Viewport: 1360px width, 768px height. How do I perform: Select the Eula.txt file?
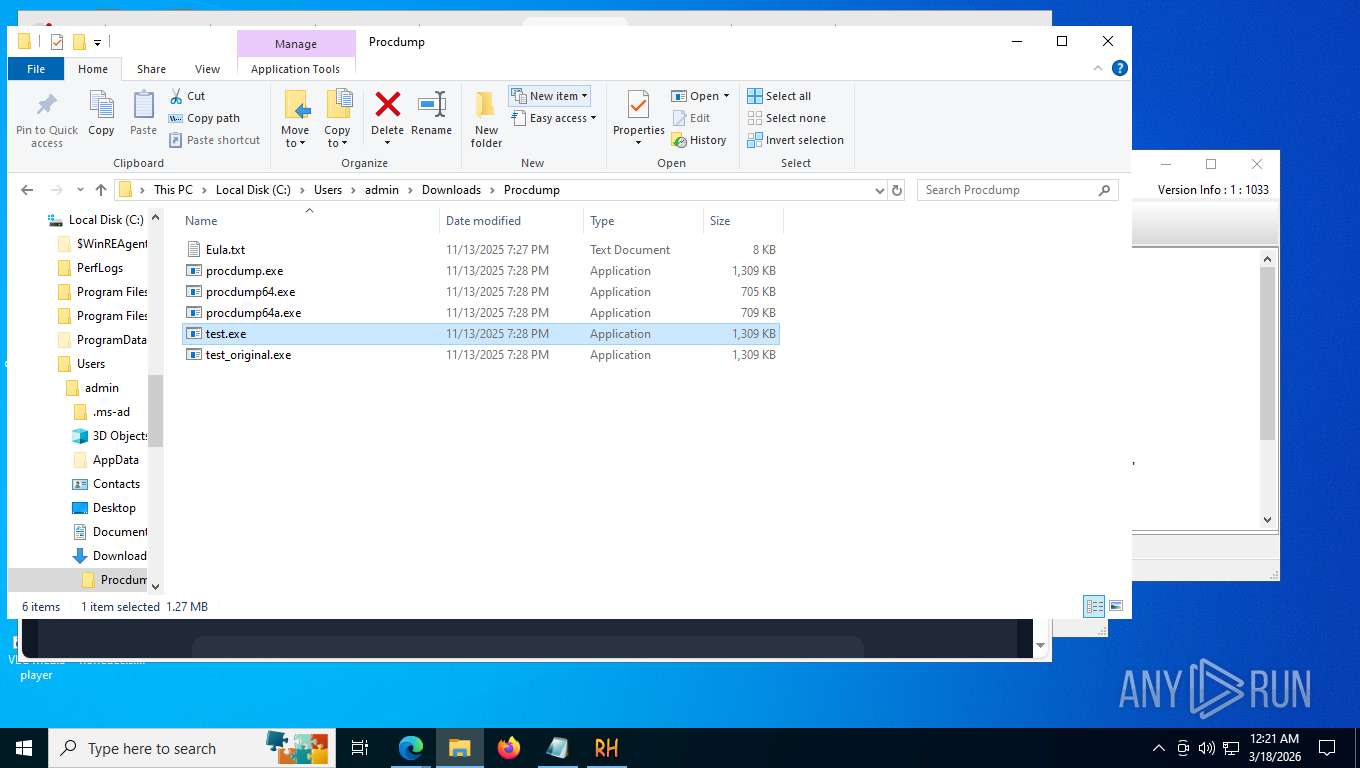click(x=481, y=250)
